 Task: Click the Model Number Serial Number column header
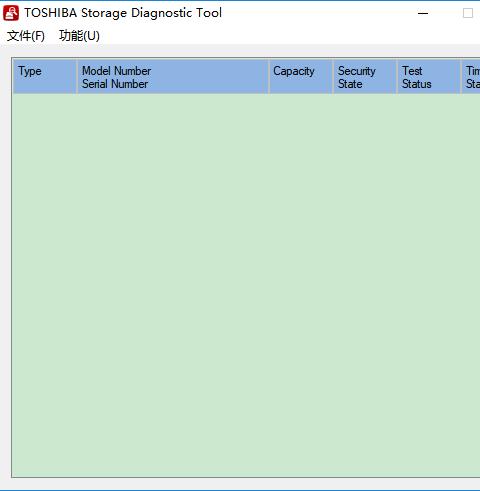click(x=173, y=77)
